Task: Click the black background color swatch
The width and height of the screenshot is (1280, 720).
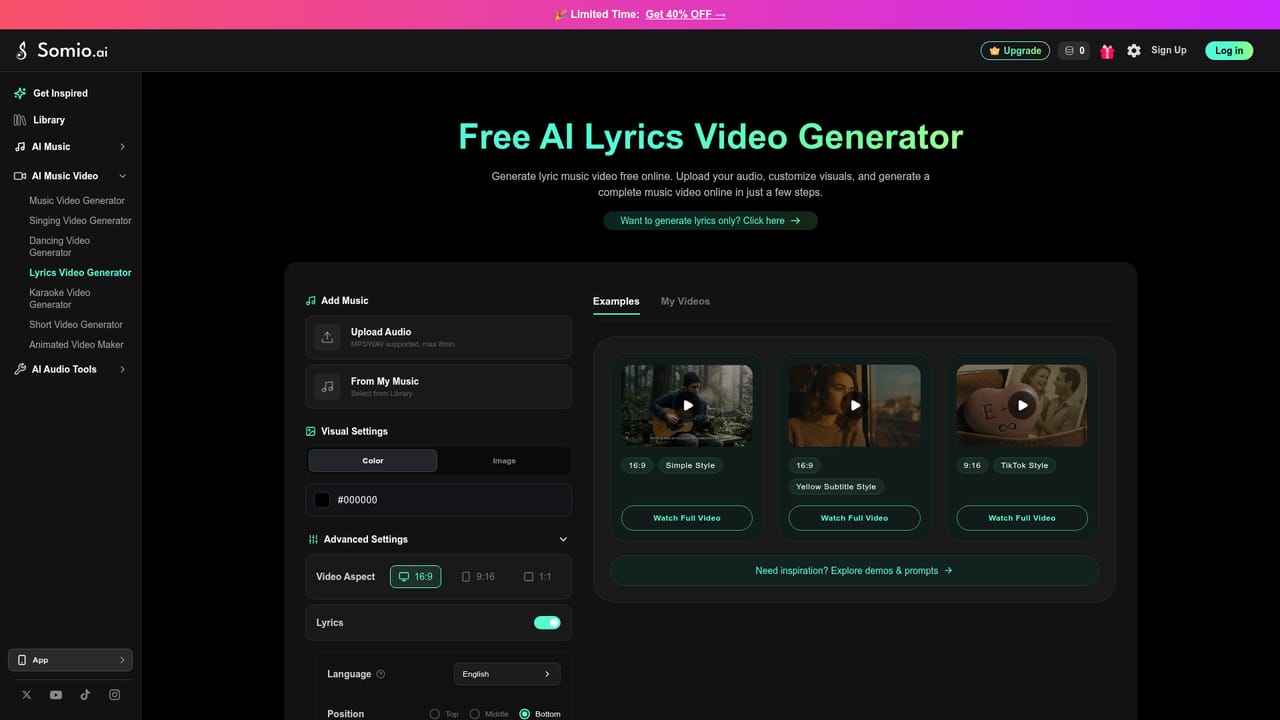Action: (322, 500)
